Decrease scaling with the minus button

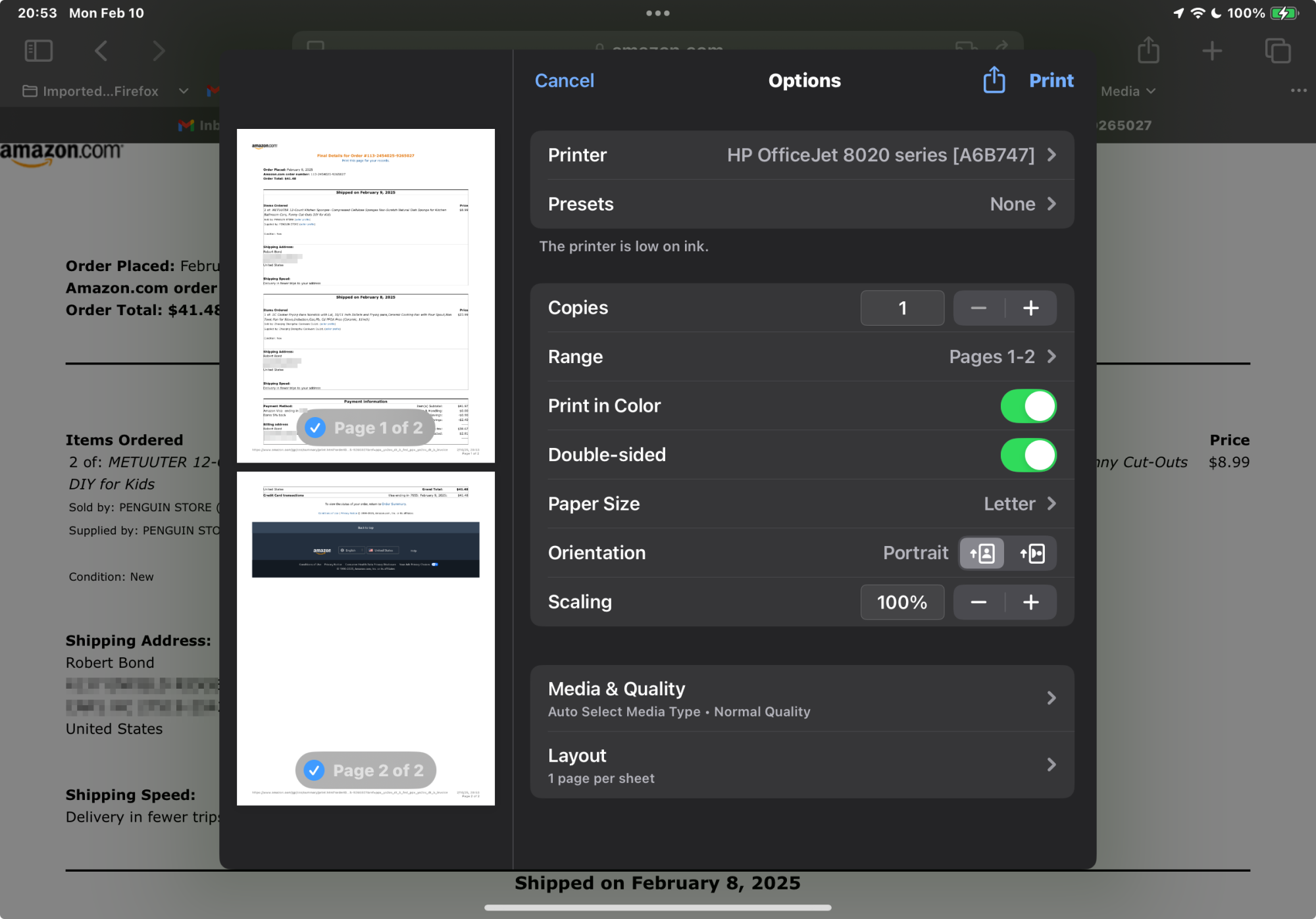(x=978, y=602)
